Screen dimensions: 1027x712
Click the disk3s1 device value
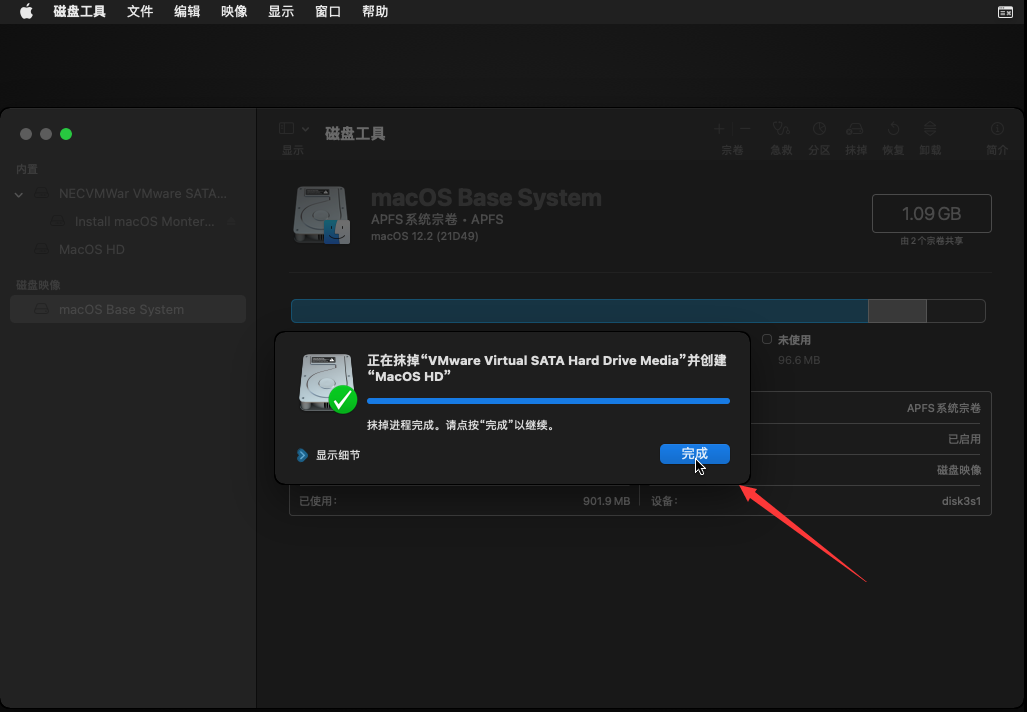coord(961,501)
